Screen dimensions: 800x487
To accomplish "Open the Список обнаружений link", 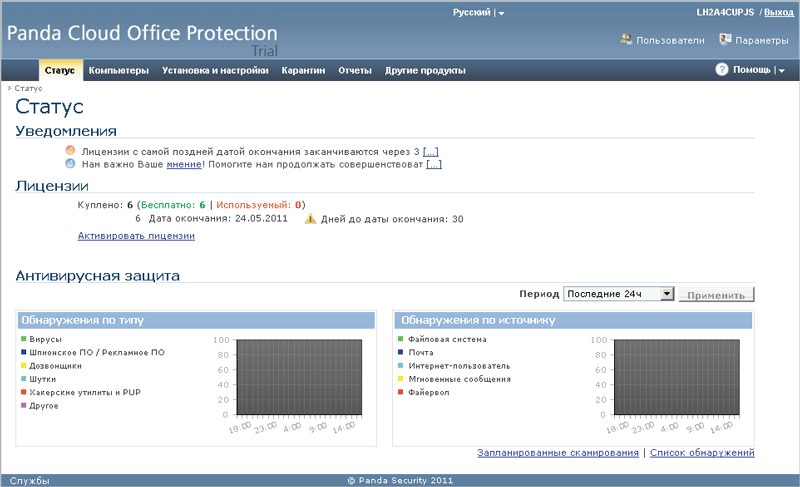I will tap(702, 452).
